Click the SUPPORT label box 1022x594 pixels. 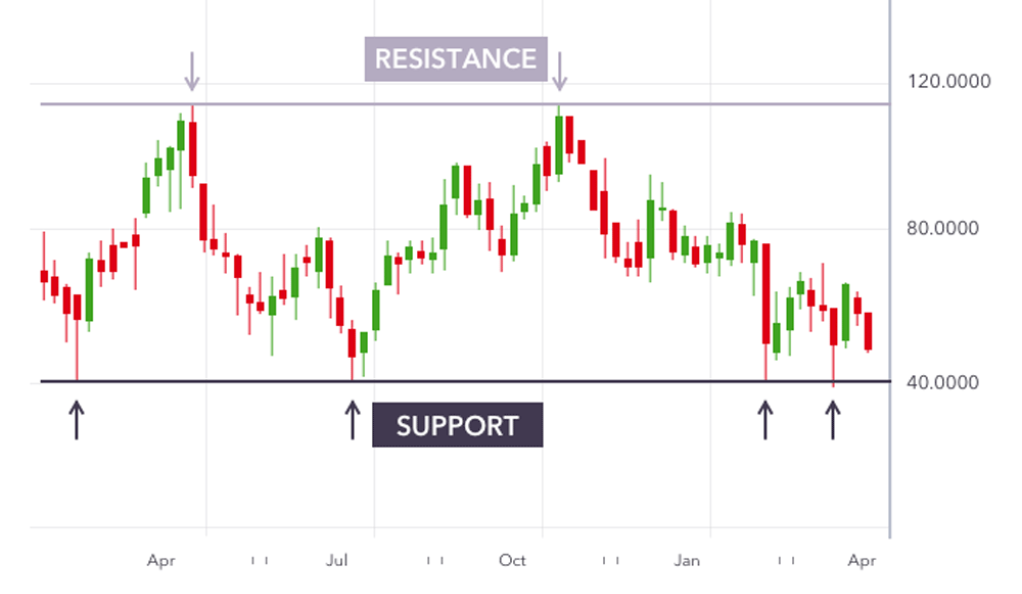coord(458,425)
